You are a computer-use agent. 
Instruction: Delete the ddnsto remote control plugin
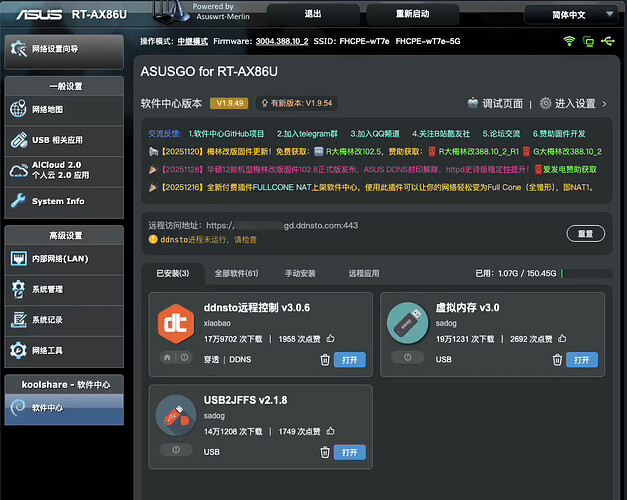[324, 359]
